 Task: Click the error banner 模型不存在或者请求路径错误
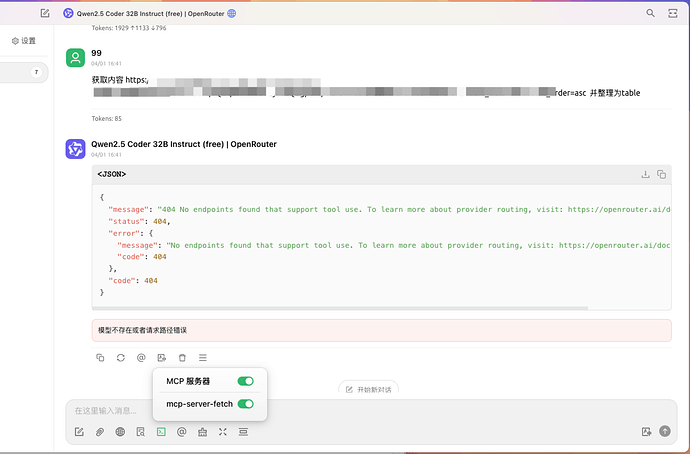382,330
